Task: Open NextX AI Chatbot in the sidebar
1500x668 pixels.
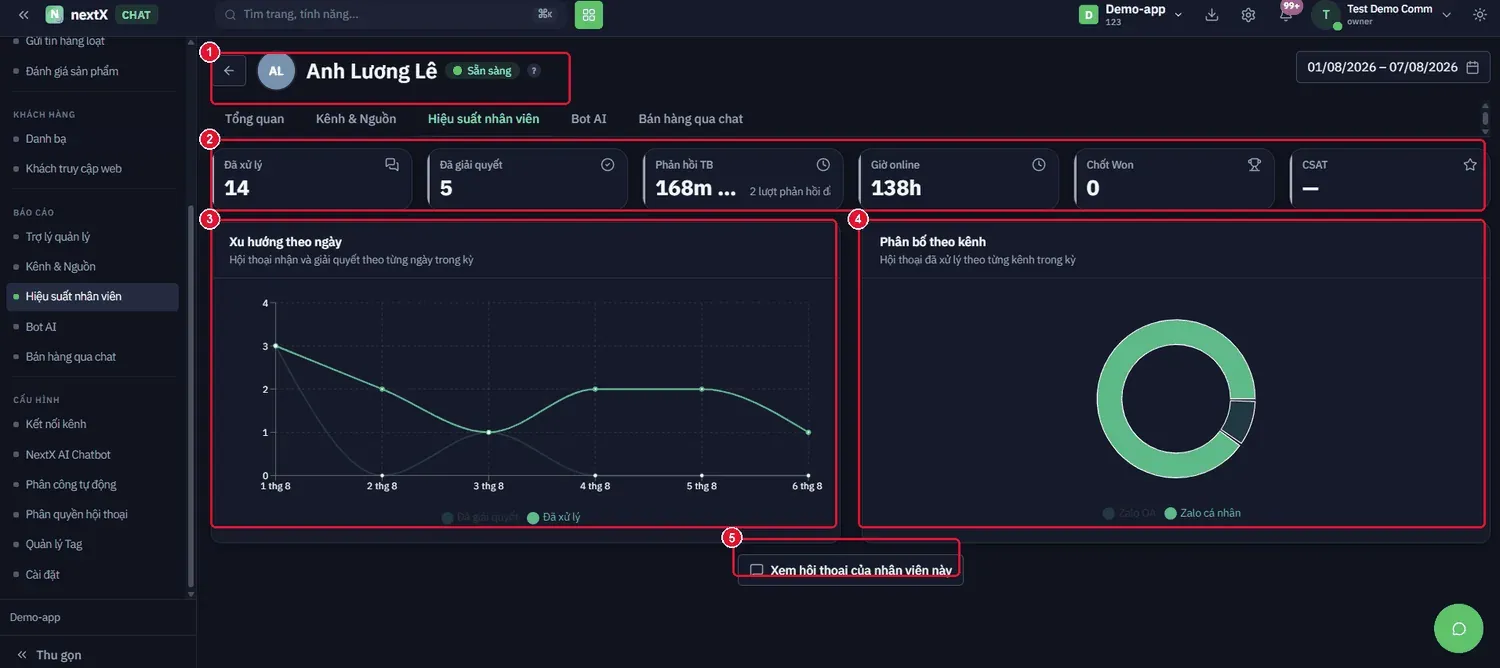Action: coord(68,454)
